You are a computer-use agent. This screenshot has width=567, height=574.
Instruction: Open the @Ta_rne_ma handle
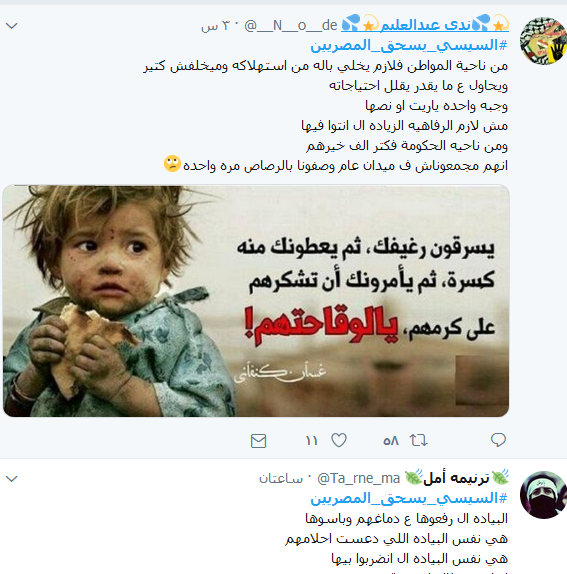(358, 478)
